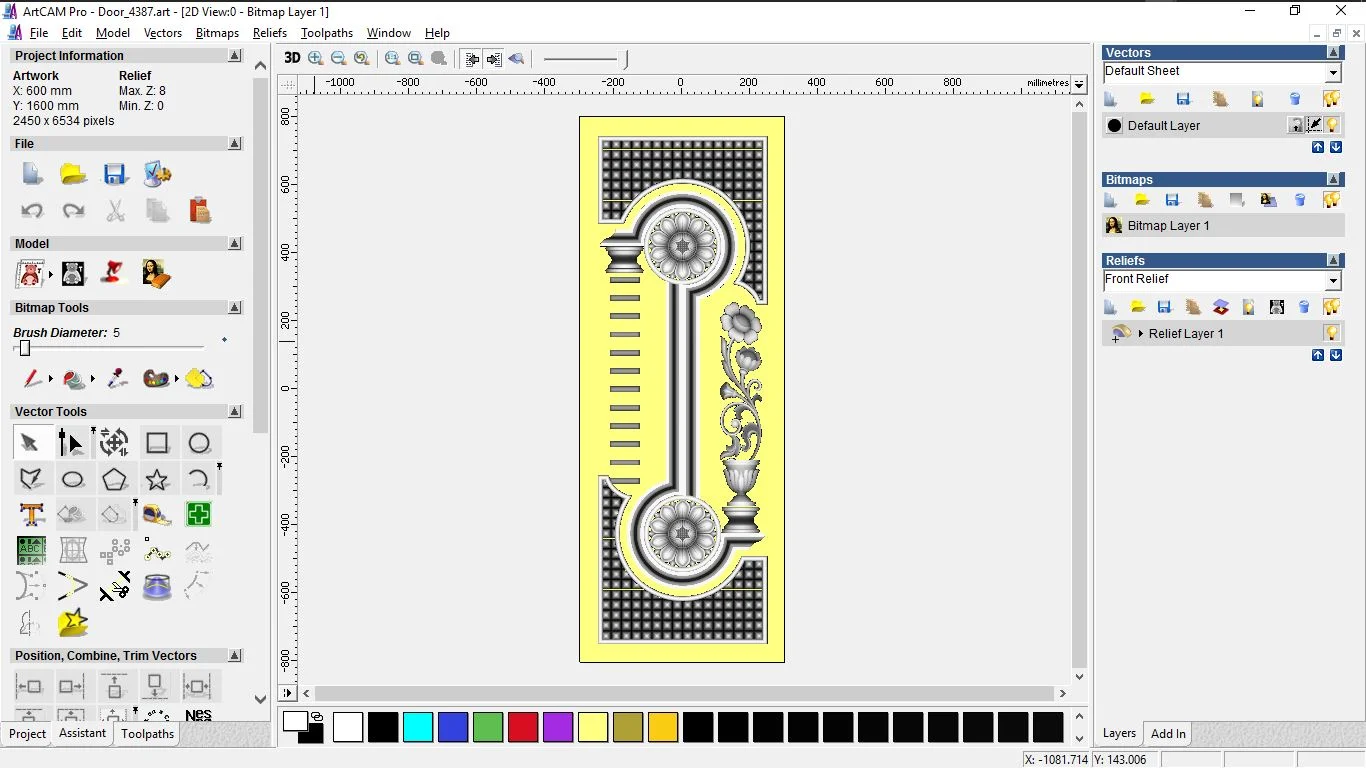Viewport: 1366px width, 768px height.
Task: Click the Create Rectangle vector tool
Action: 157,443
